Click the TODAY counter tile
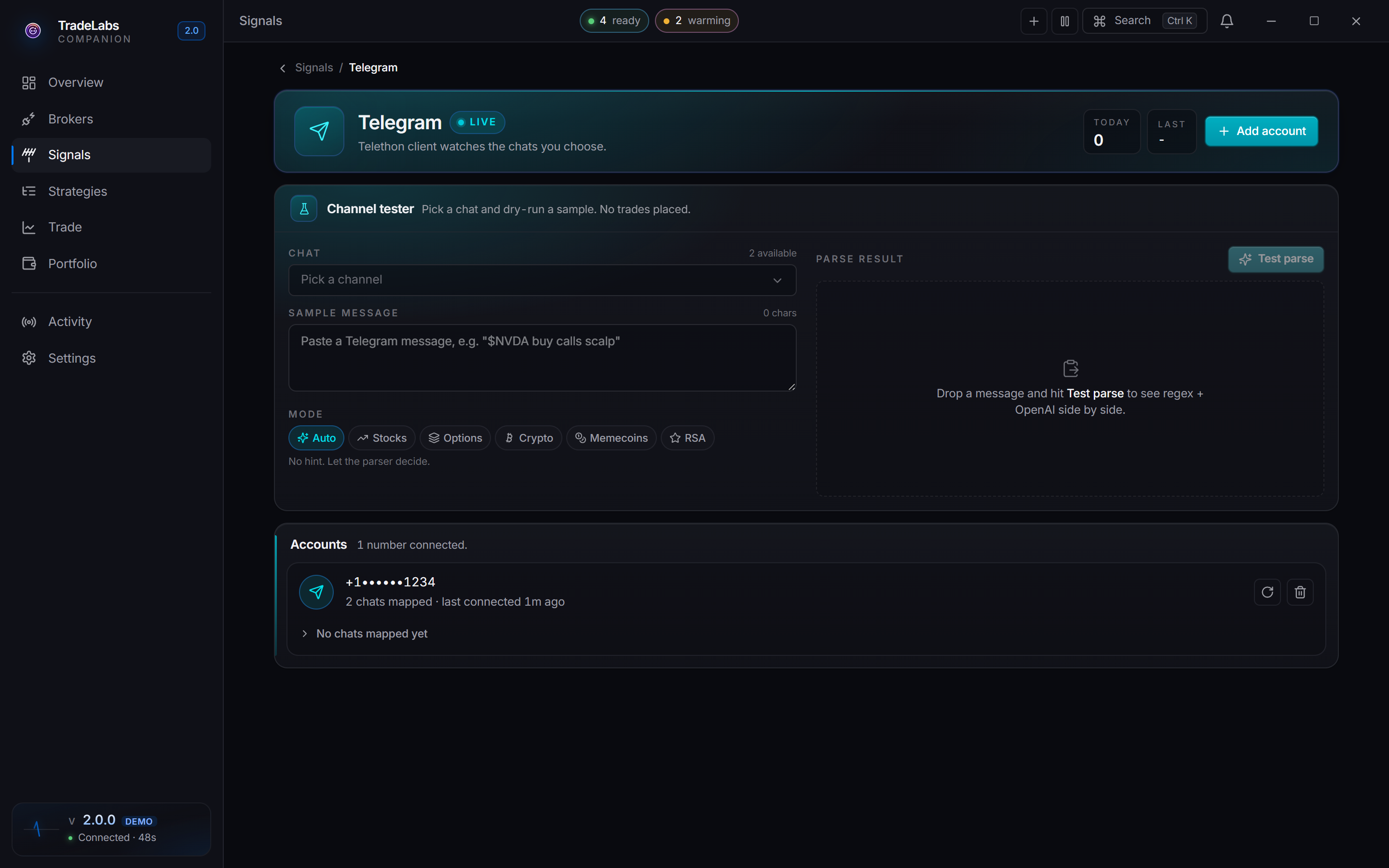This screenshot has width=1389, height=868. (x=1112, y=132)
